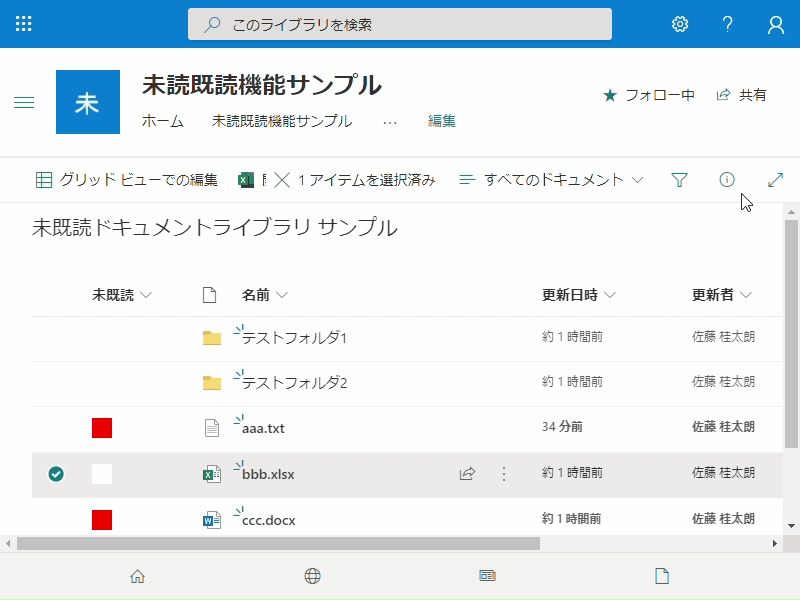Click the 編集 navigation link

tap(442, 121)
